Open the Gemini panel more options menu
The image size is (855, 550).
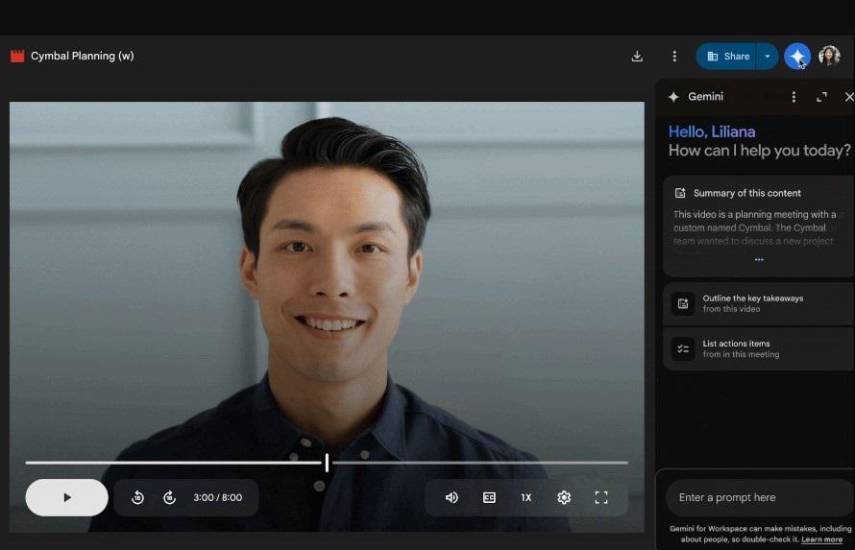[794, 97]
